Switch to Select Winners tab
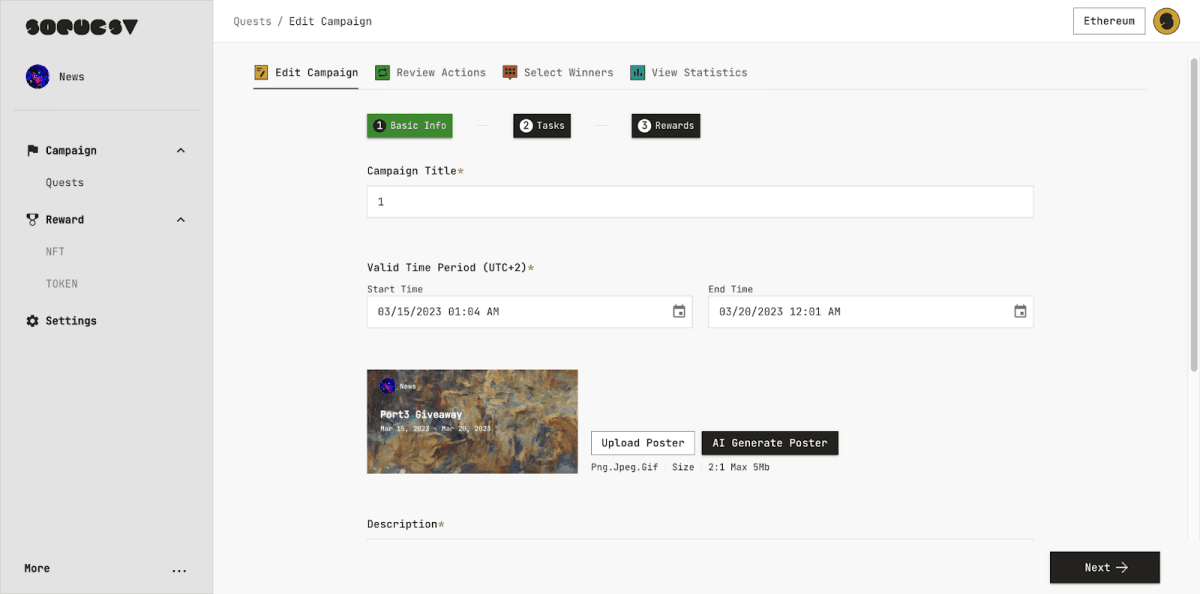 coord(558,73)
